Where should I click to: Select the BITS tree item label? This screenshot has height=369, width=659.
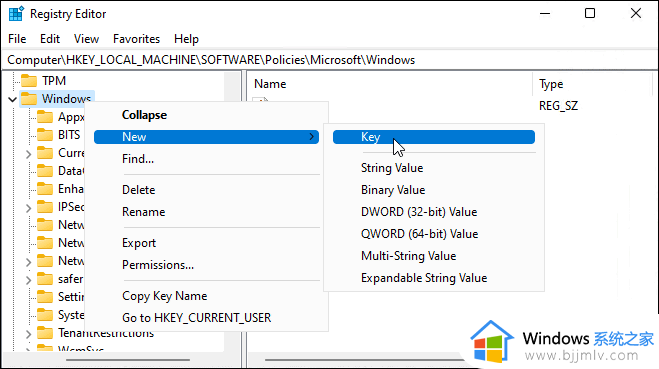69,134
